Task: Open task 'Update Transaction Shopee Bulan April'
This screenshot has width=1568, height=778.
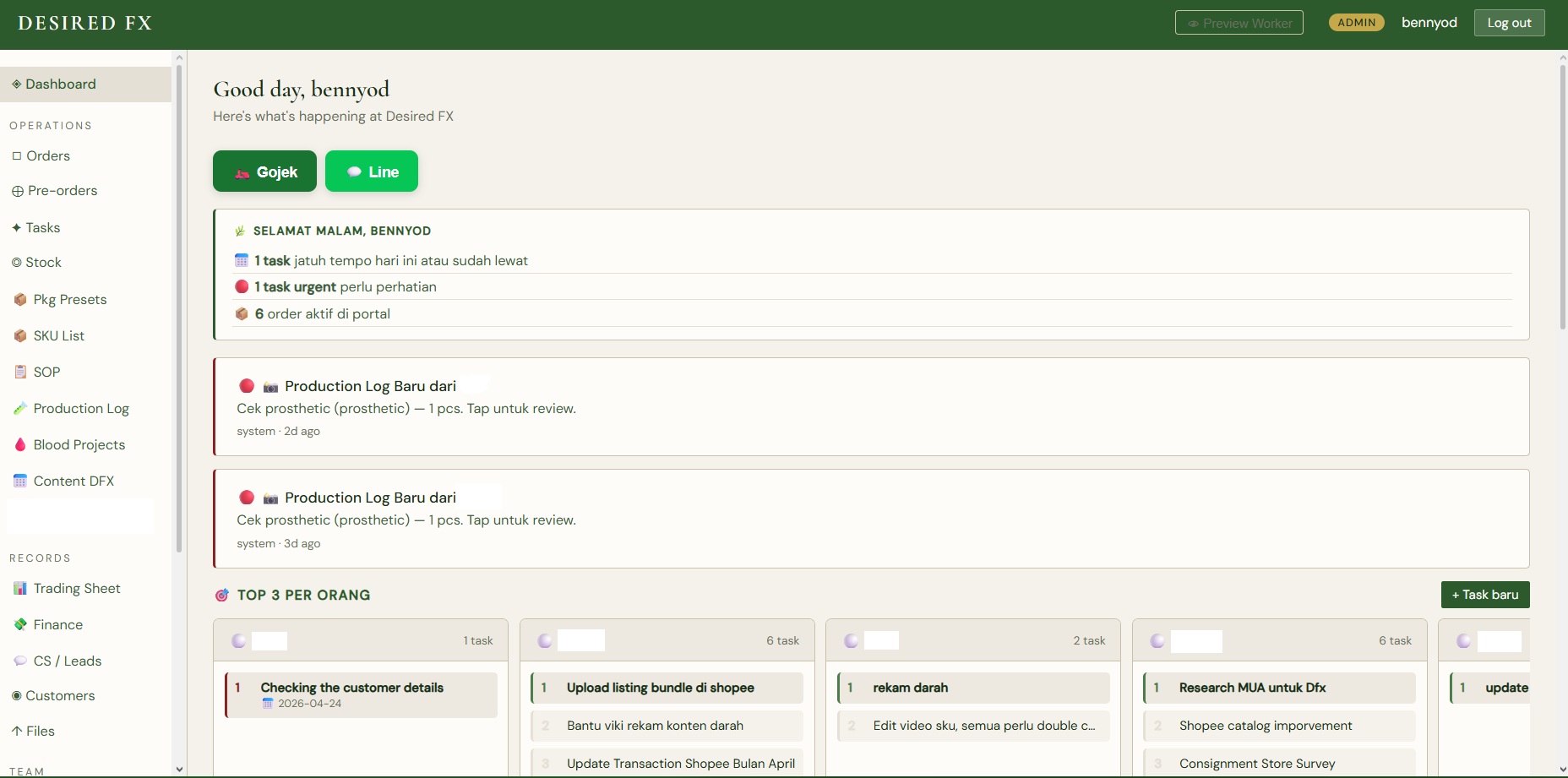Action: 667,764
